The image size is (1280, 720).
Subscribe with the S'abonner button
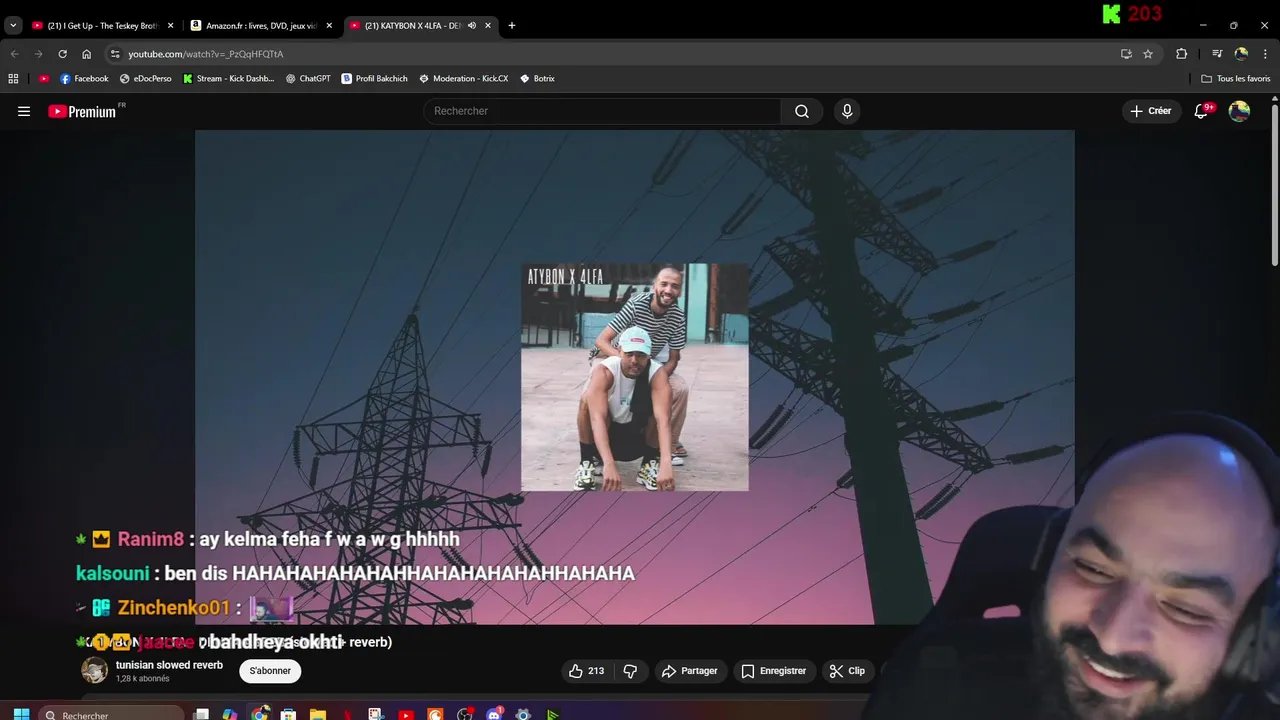click(270, 671)
